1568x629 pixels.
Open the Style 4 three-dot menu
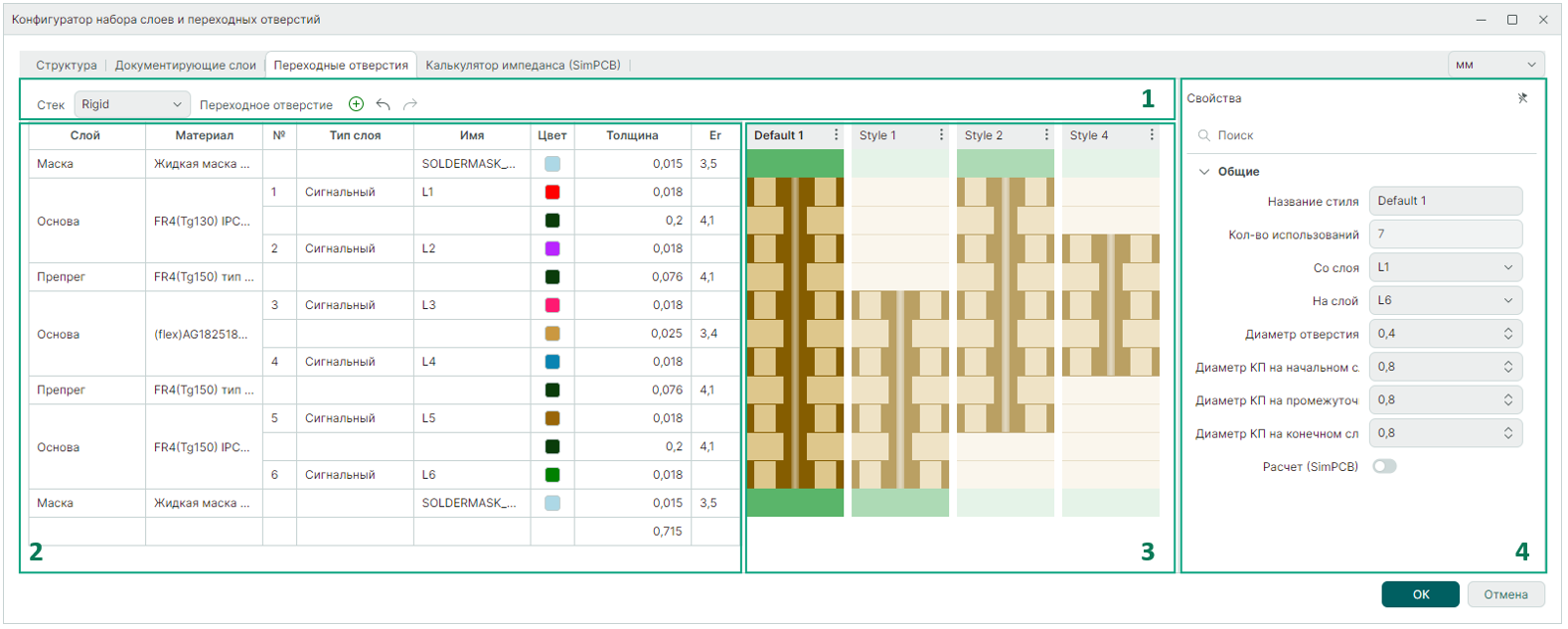(x=1152, y=135)
